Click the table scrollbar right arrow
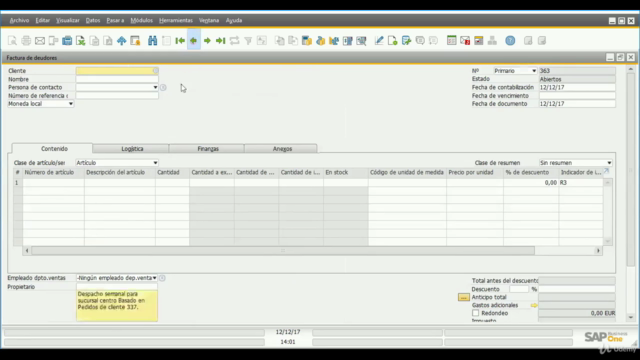This screenshot has height=360, width=640. click(598, 251)
